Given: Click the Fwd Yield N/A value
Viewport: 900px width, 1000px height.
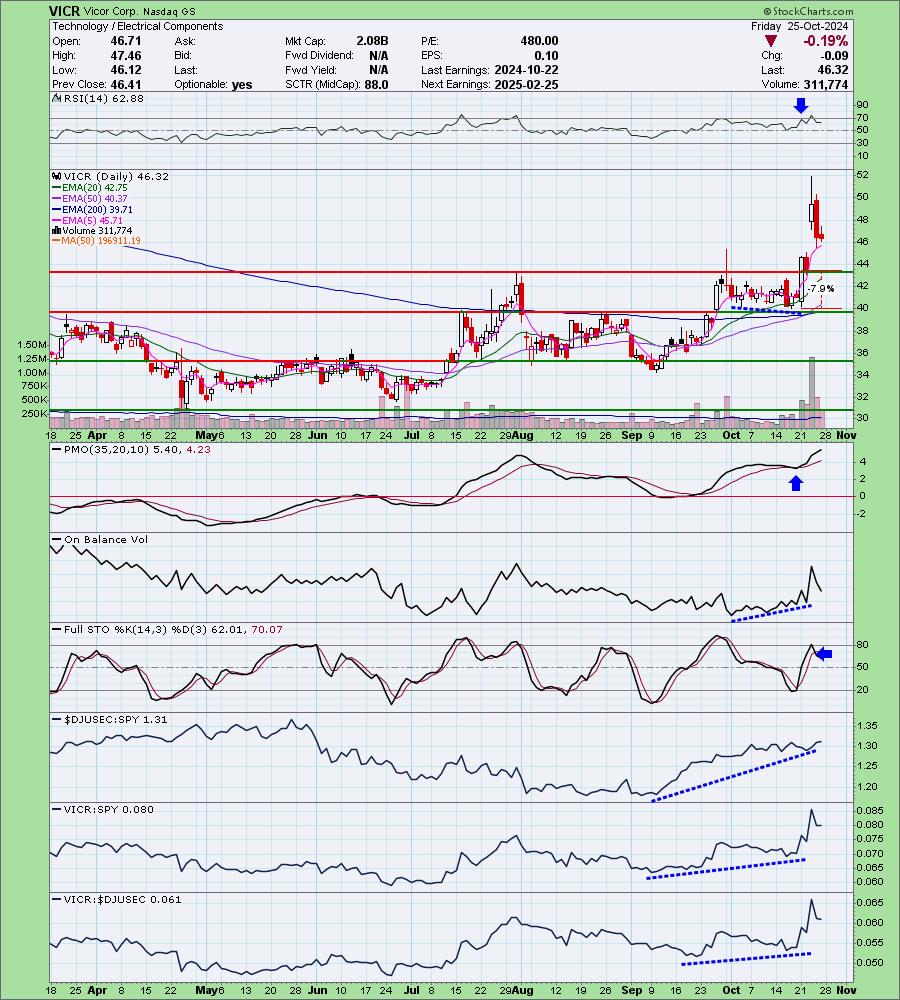Looking at the screenshot, I should [x=378, y=70].
